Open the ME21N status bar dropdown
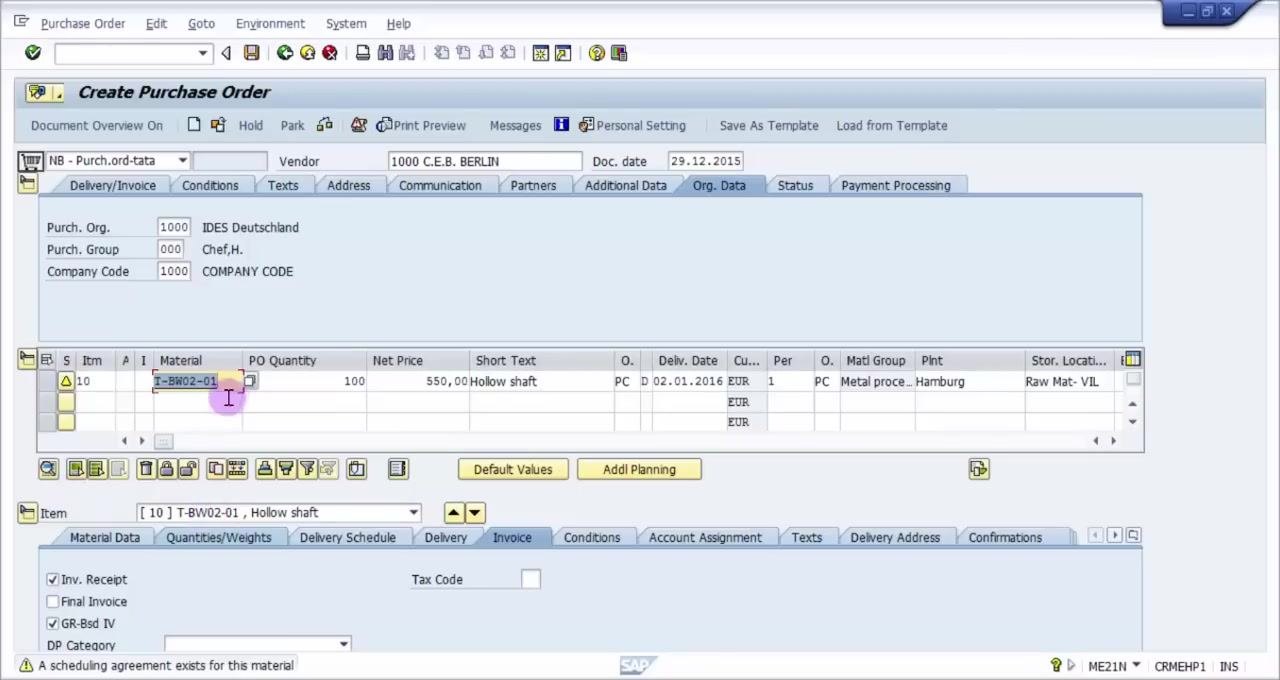The height and width of the screenshot is (680, 1280). point(1136,666)
